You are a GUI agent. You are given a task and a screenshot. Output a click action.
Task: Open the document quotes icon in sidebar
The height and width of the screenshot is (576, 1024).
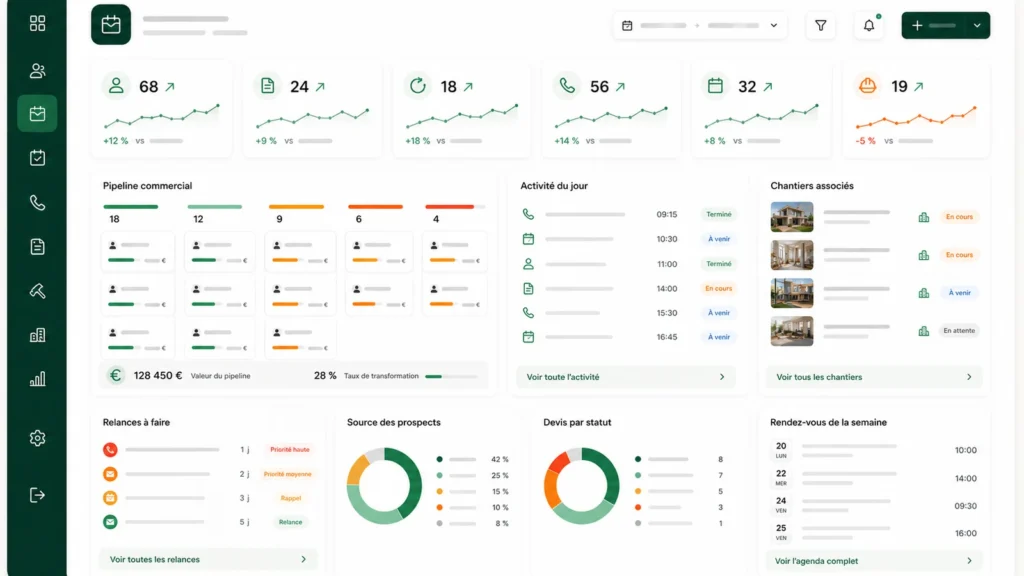[x=37, y=246]
